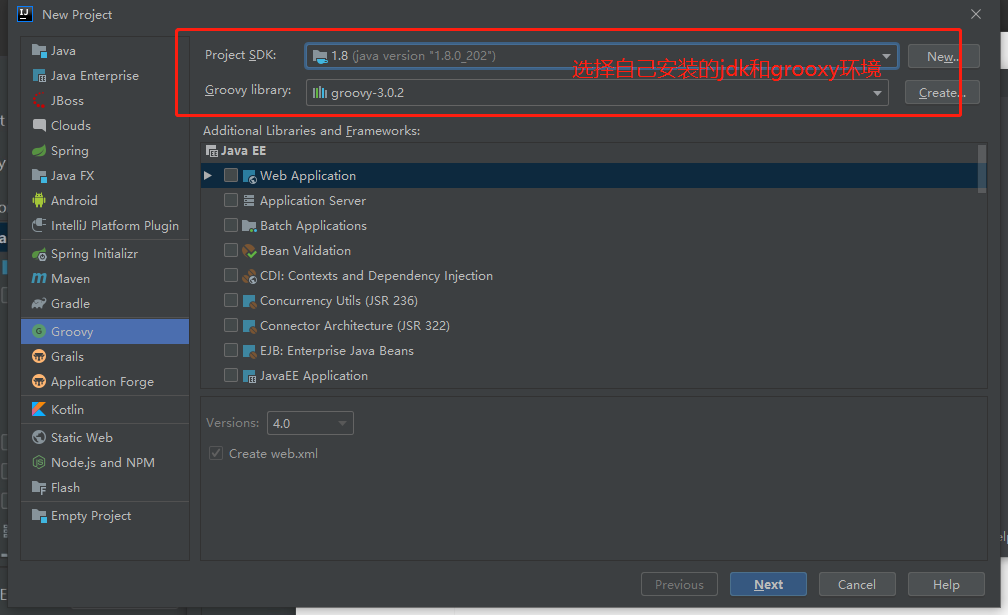Select Spring Initializr project type label
Viewport: 1008px width, 615px height.
(94, 254)
